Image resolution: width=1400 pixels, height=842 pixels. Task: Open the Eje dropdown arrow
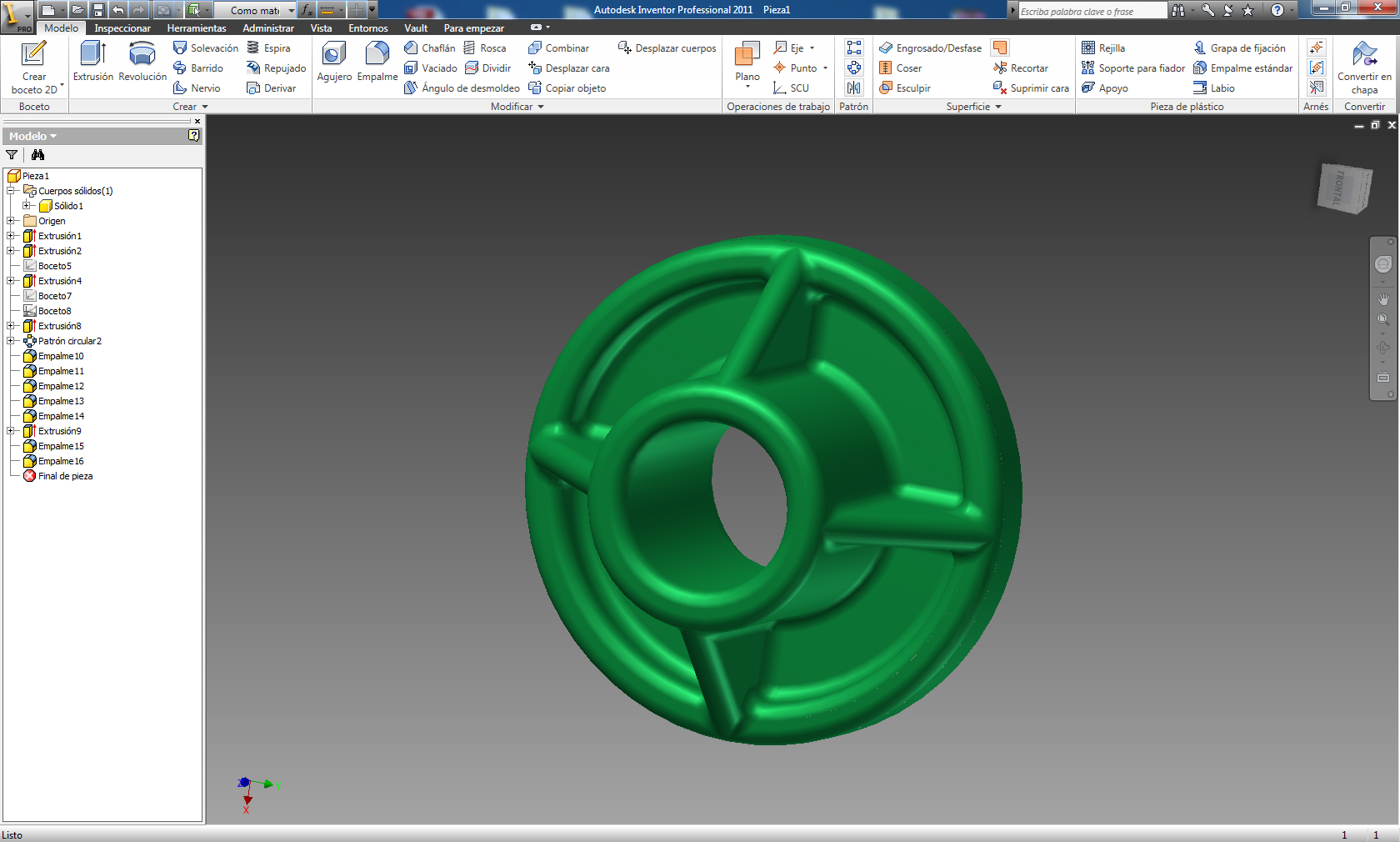tap(812, 48)
